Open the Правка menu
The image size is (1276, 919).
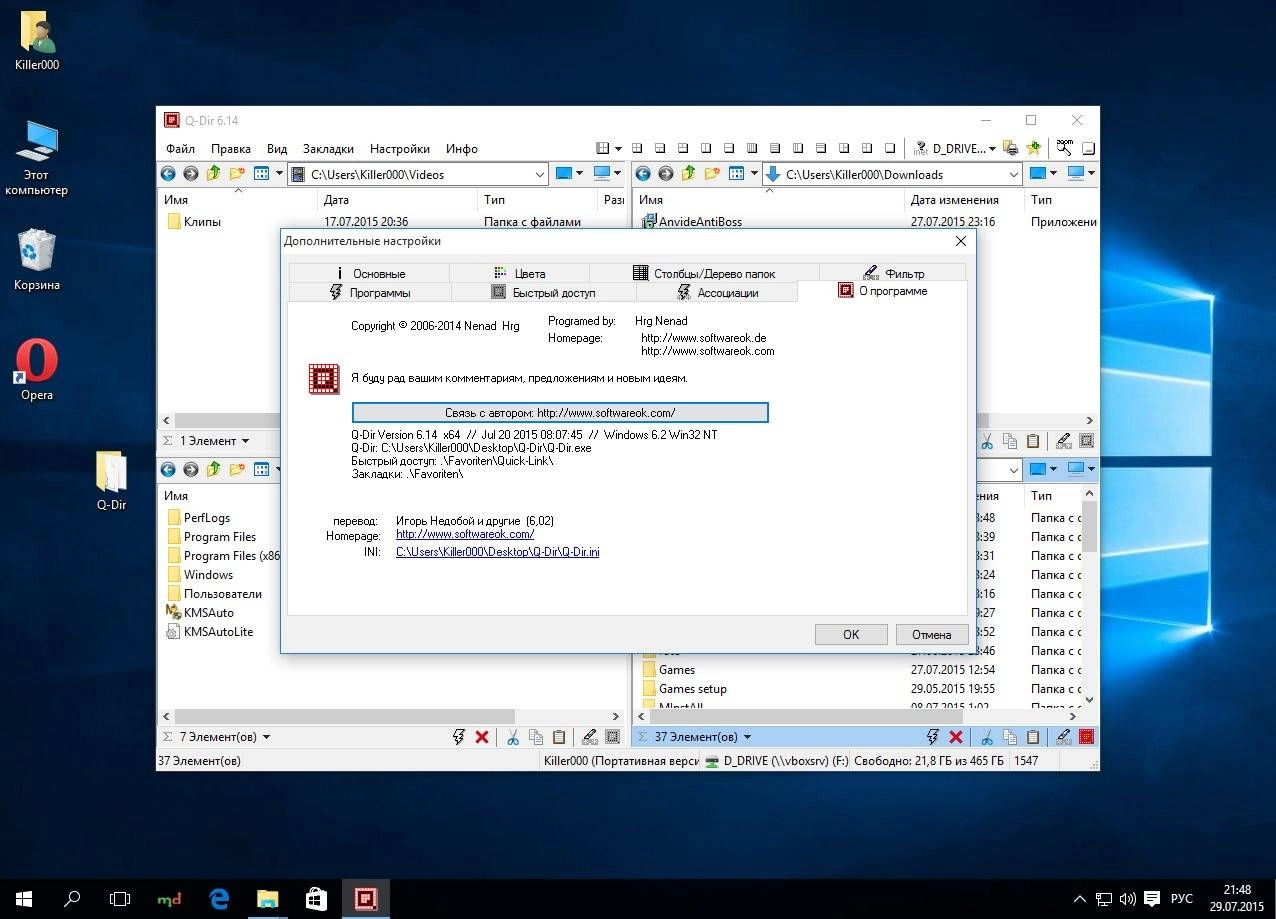231,149
